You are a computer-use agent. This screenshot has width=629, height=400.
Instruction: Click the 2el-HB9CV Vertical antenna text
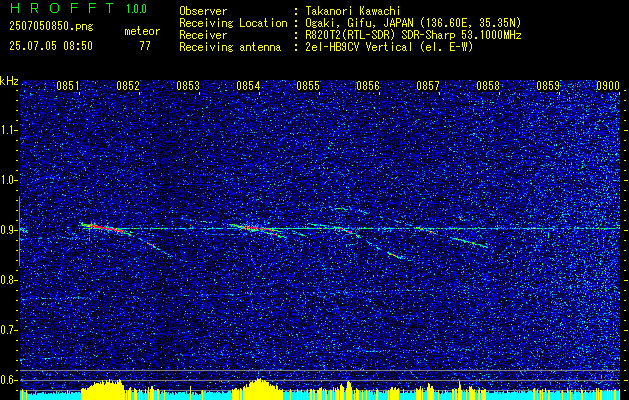pos(389,47)
